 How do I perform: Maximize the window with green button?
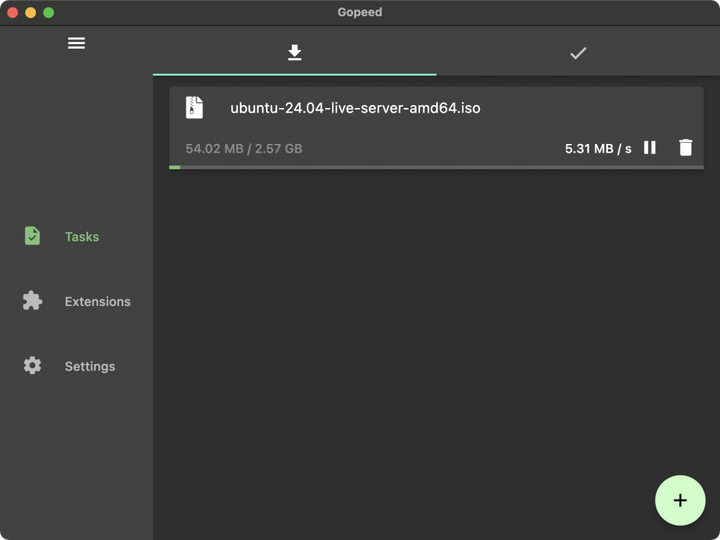point(48,12)
